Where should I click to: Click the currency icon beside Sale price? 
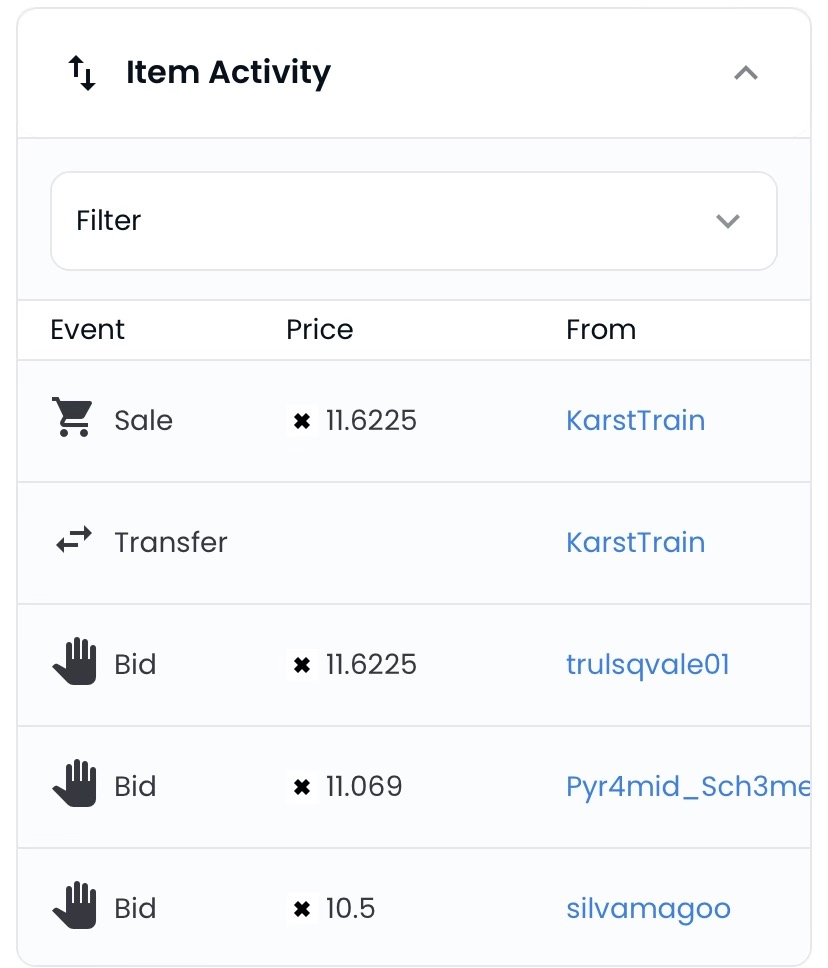302,421
